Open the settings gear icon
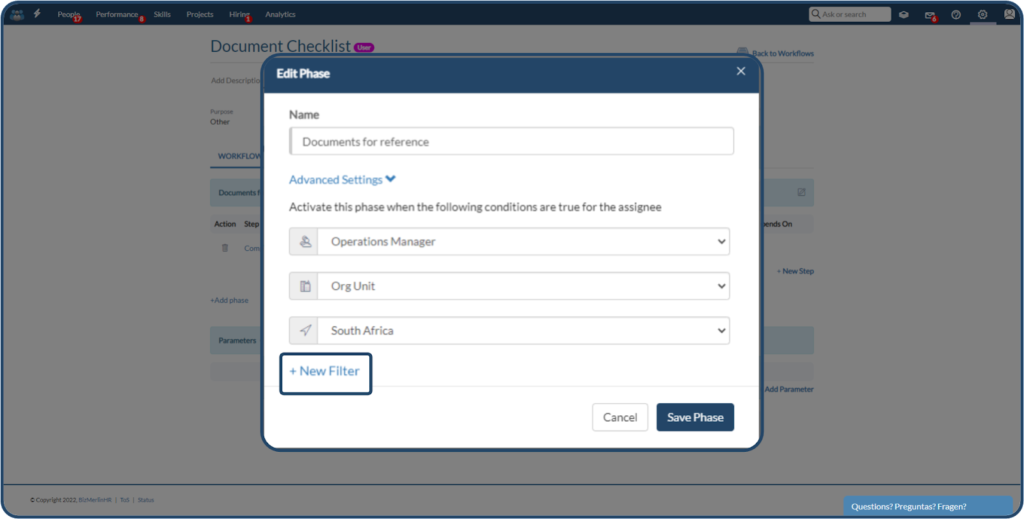Image resolution: width=1024 pixels, height=519 pixels. click(x=983, y=14)
